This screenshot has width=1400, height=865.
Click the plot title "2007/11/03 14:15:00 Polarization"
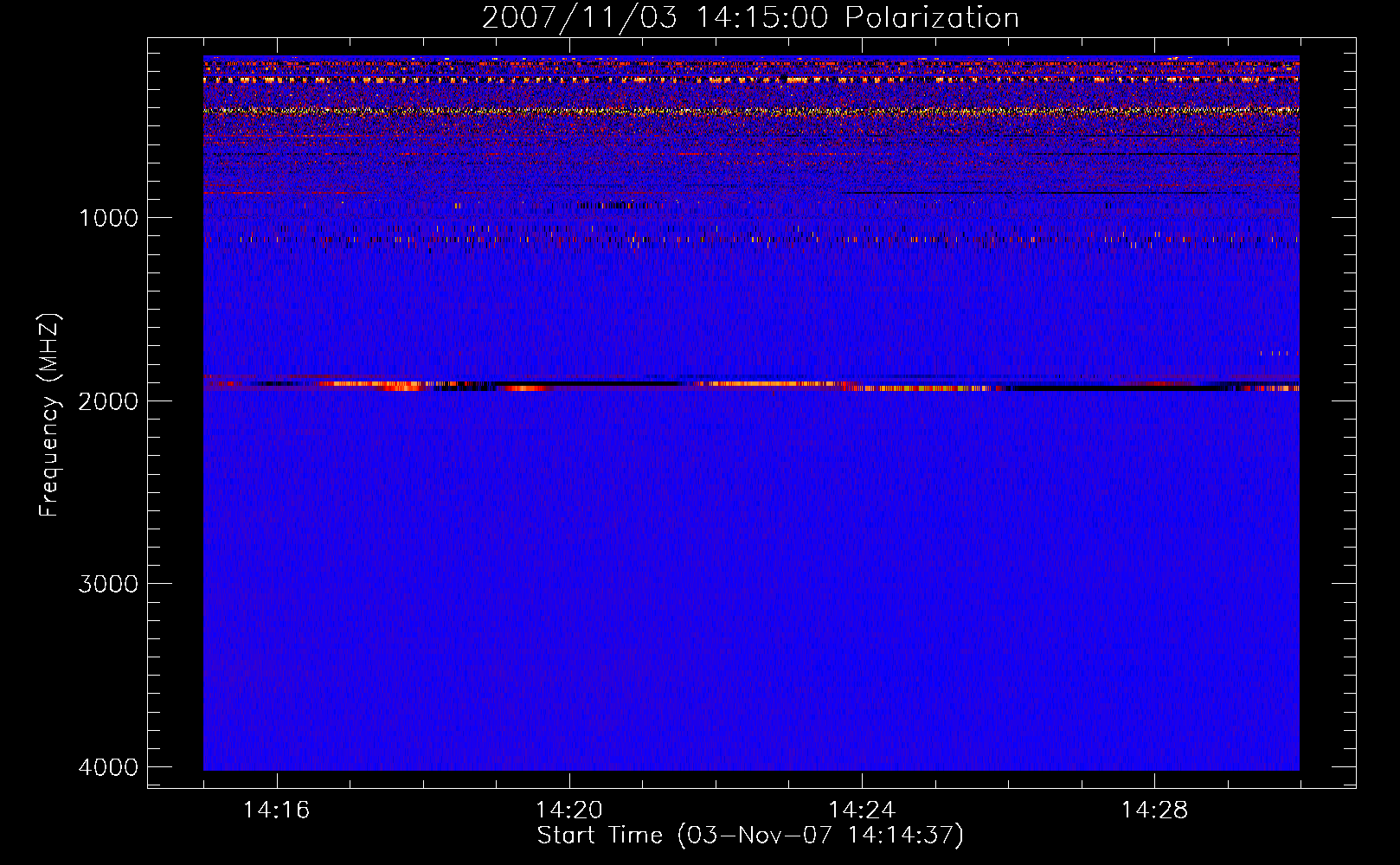(750, 18)
